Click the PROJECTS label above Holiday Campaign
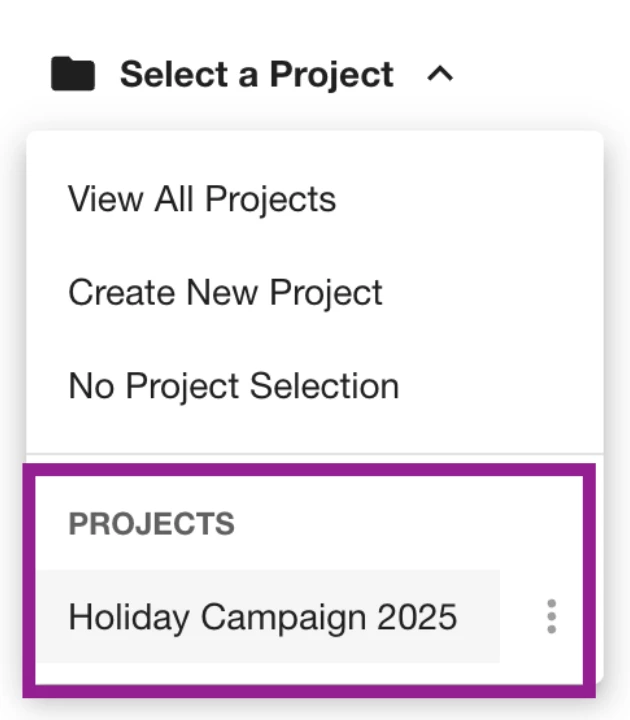 151,524
